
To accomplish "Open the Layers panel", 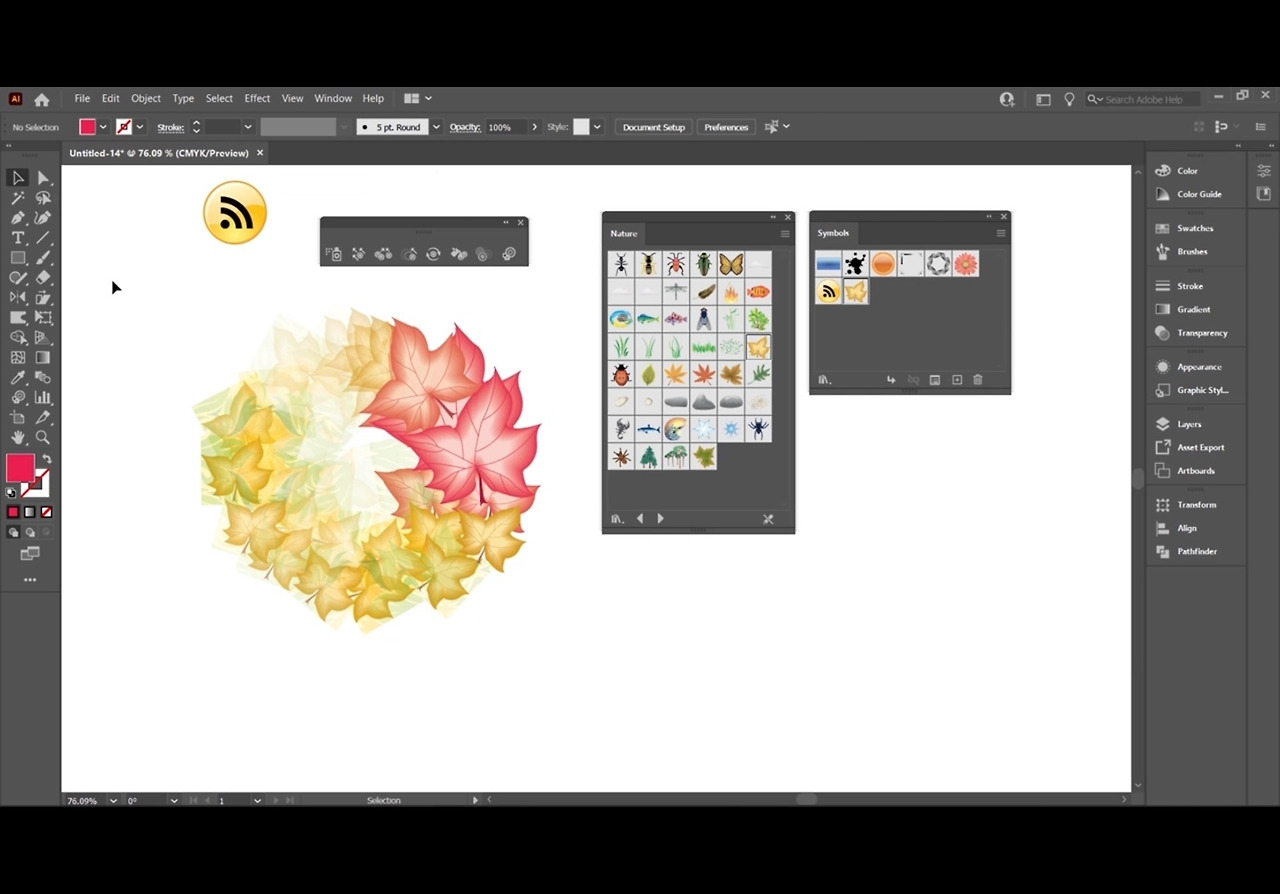I will point(1189,424).
